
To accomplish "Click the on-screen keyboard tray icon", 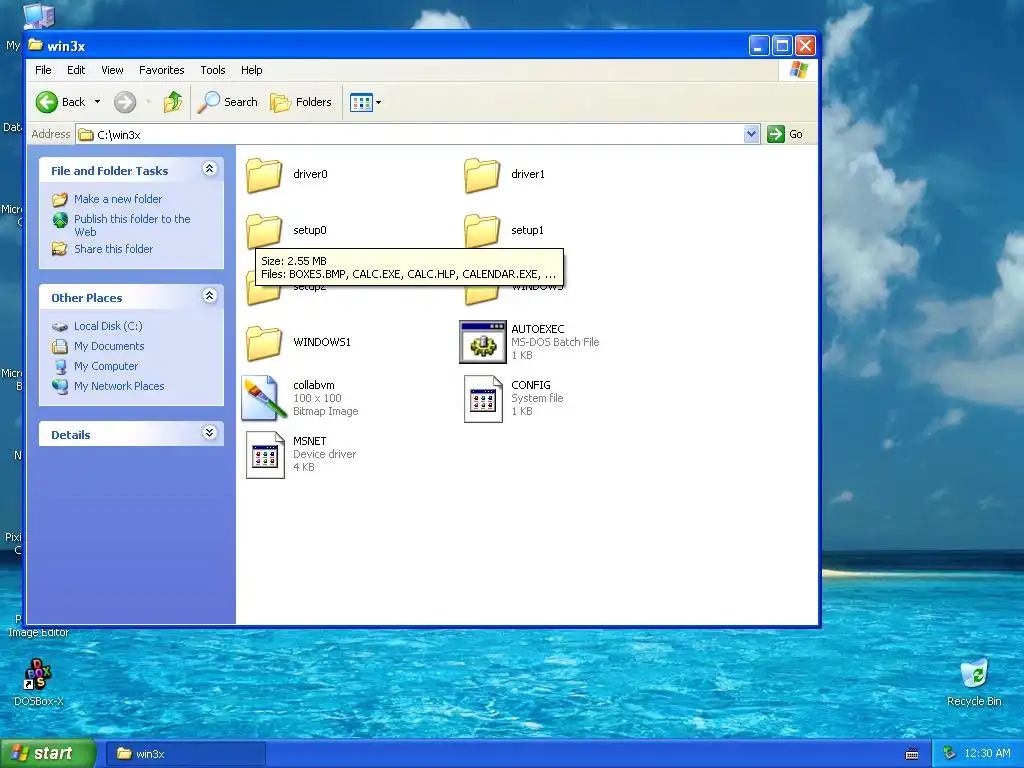I will pyautogui.click(x=912, y=754).
